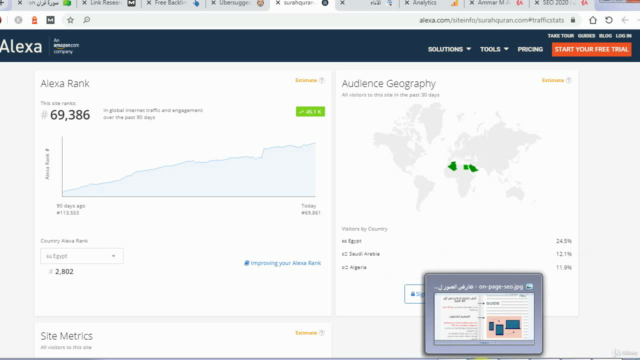Open the Guides link
The height and width of the screenshot is (360, 640).
coord(586,36)
